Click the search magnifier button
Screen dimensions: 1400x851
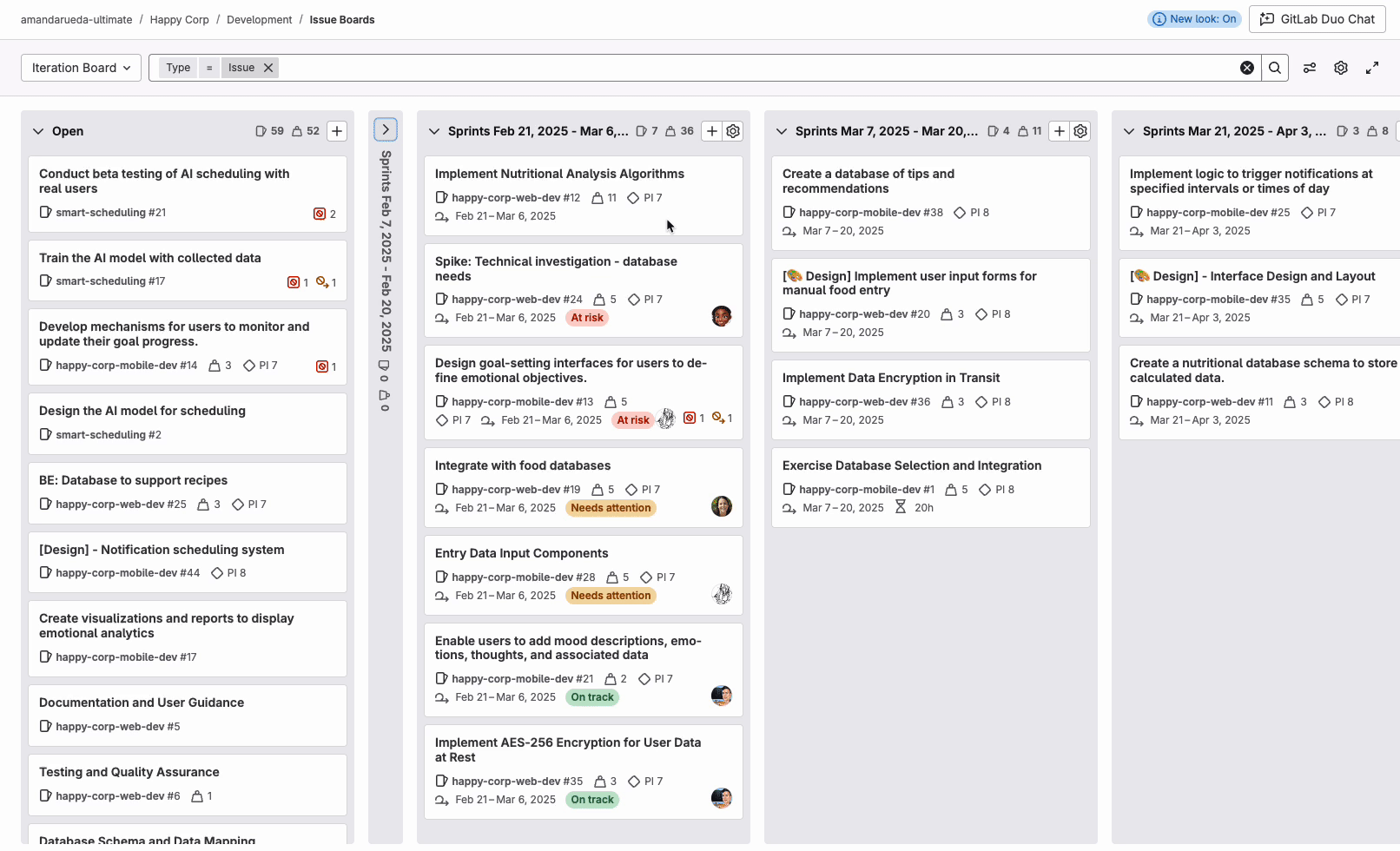[1275, 68]
